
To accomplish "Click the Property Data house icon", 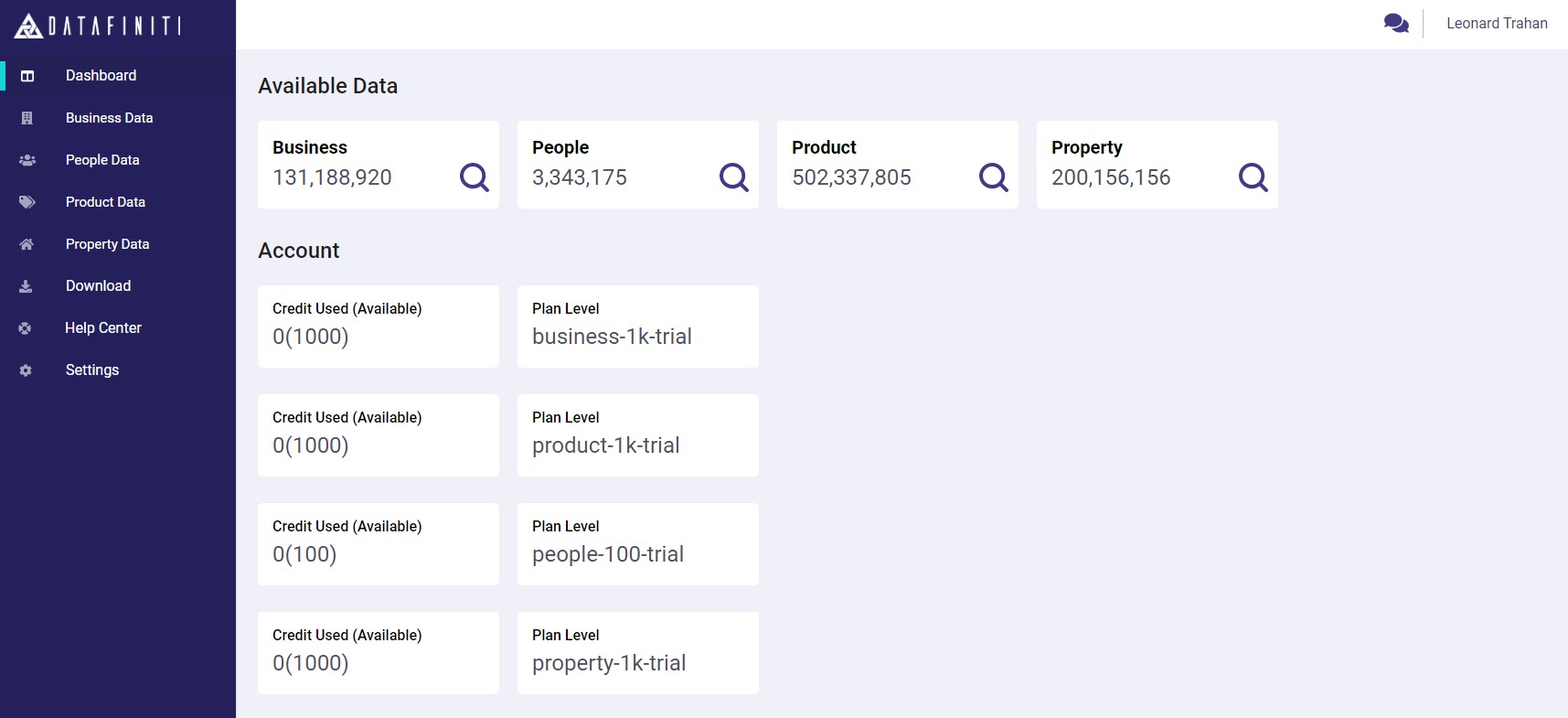I will (27, 244).
